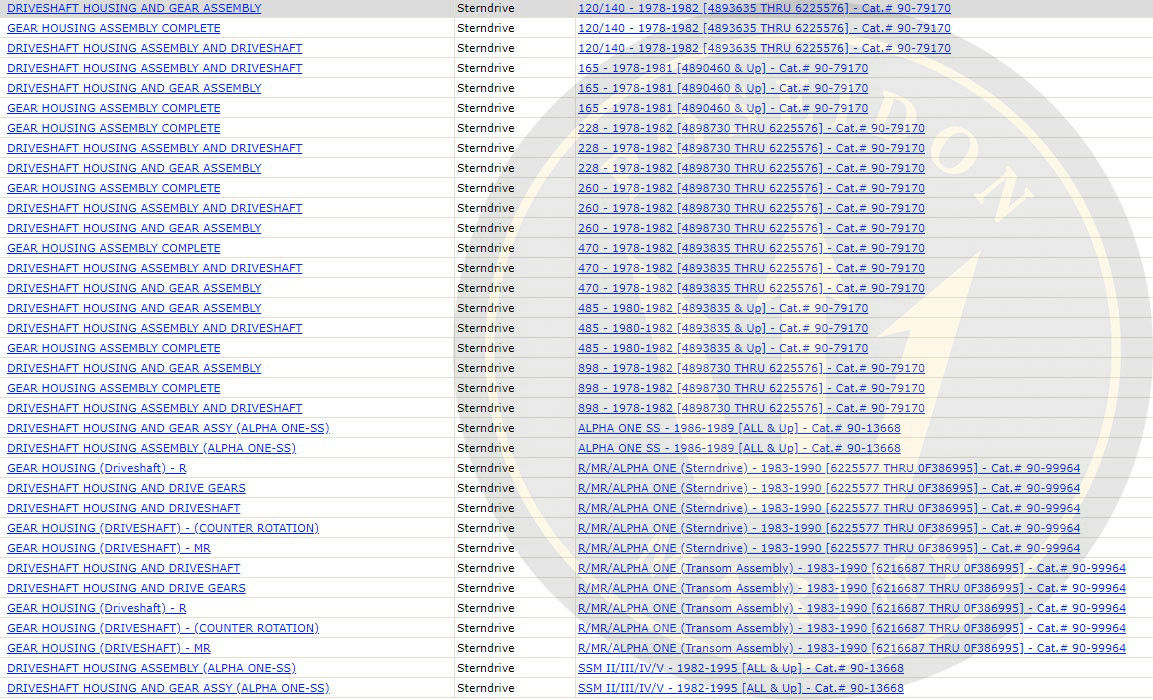
Task: Click the 485 catalog link beside Driveshaft Housing and Gear Assembly
Action: [722, 308]
